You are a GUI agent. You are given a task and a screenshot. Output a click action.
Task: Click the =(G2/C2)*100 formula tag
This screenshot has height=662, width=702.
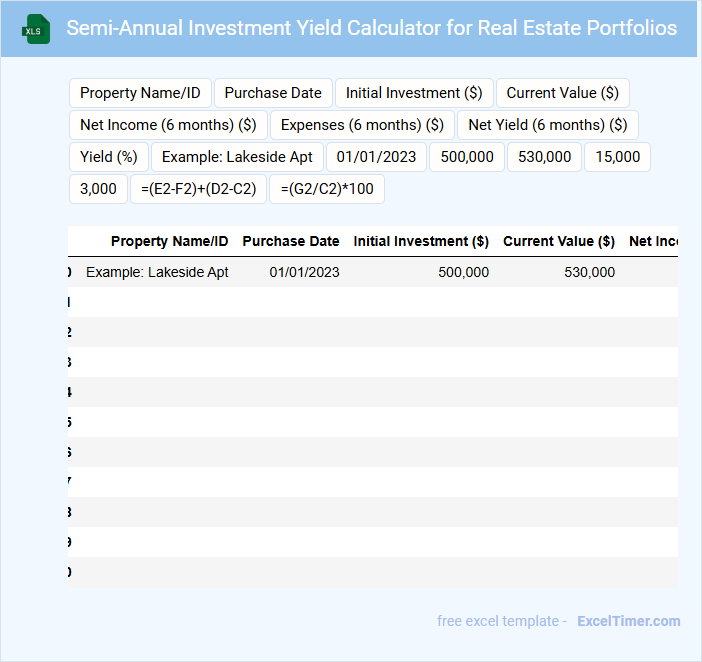326,189
